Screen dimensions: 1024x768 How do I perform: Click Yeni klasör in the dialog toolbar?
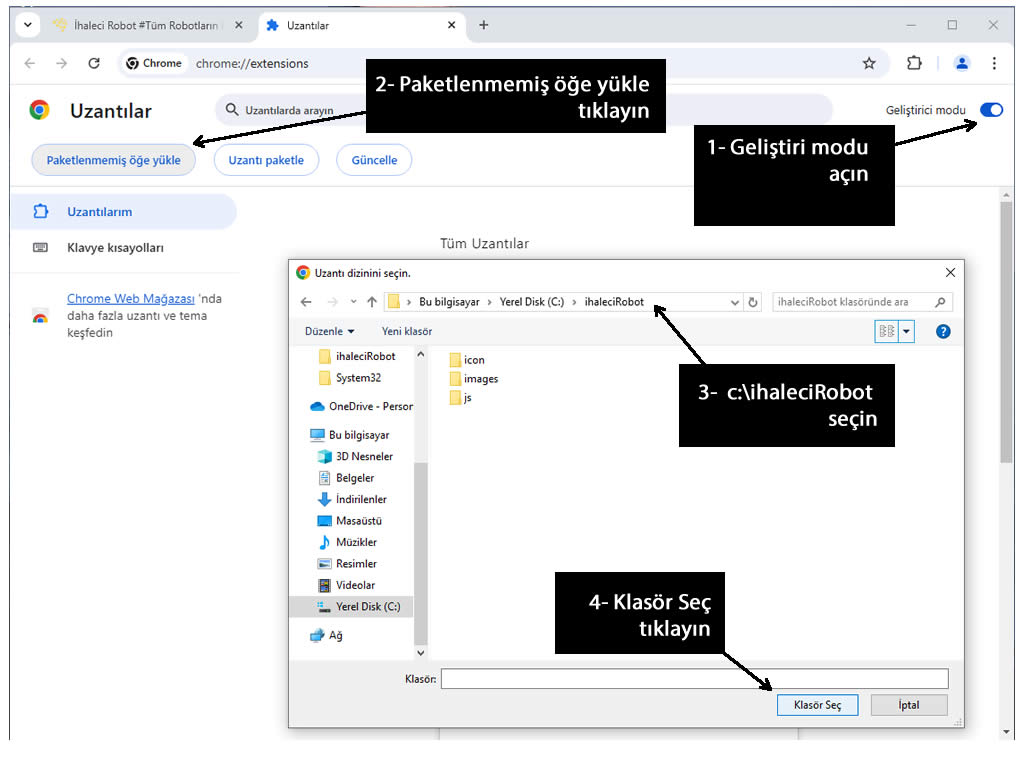tap(407, 331)
